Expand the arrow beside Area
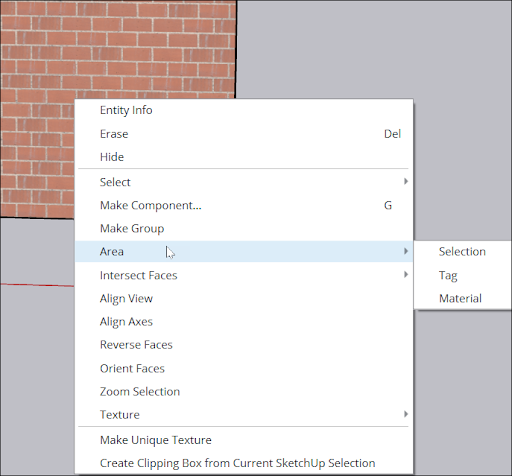The width and height of the screenshot is (512, 476). click(406, 251)
